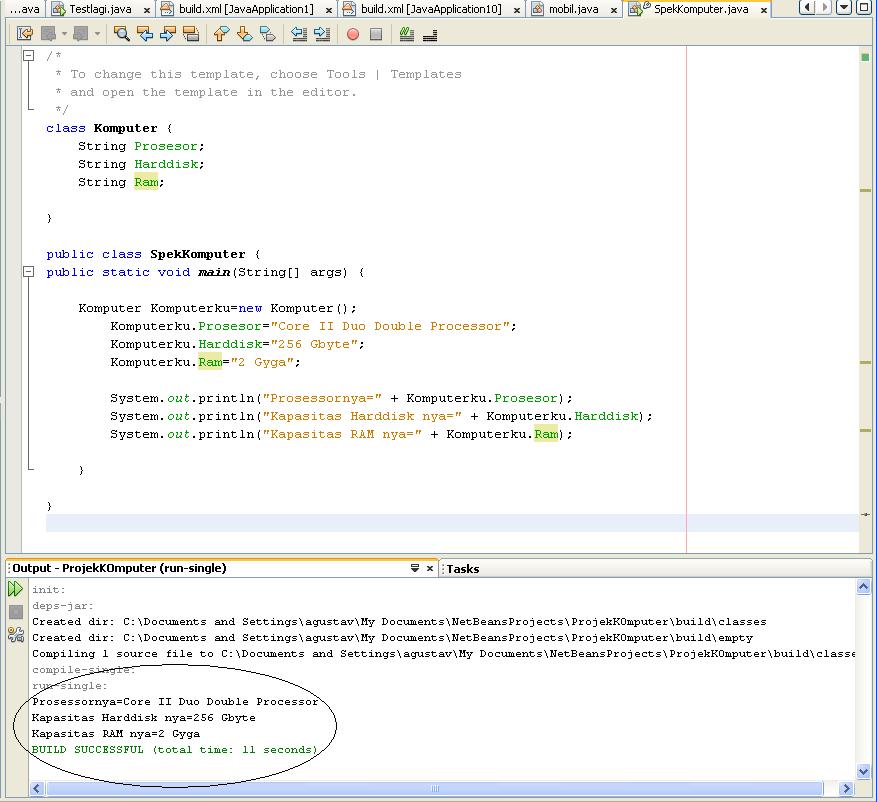Click Output vertical scrollbar up arrow

click(863, 586)
